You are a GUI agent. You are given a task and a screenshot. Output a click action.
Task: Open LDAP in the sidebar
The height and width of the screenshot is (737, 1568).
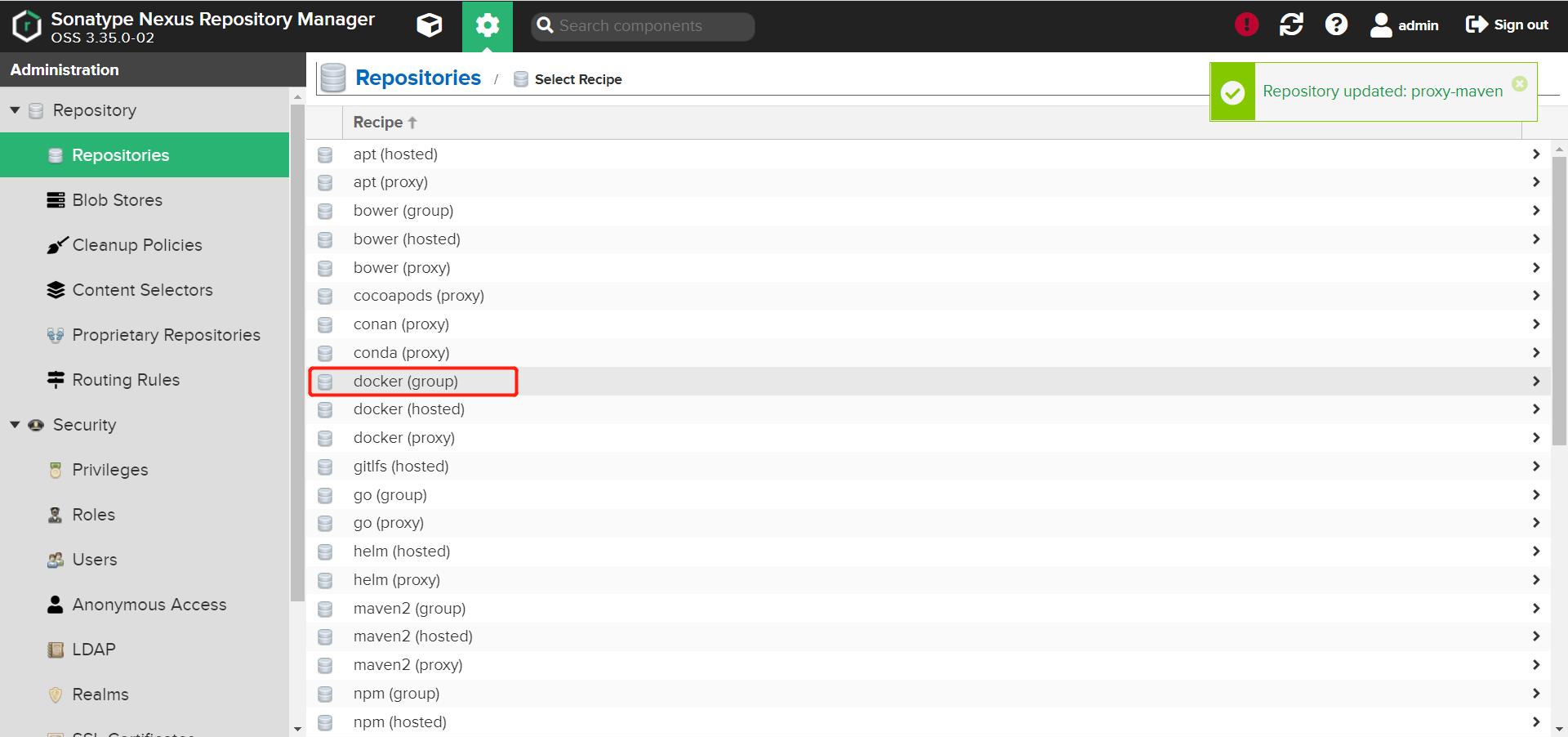coord(145,650)
